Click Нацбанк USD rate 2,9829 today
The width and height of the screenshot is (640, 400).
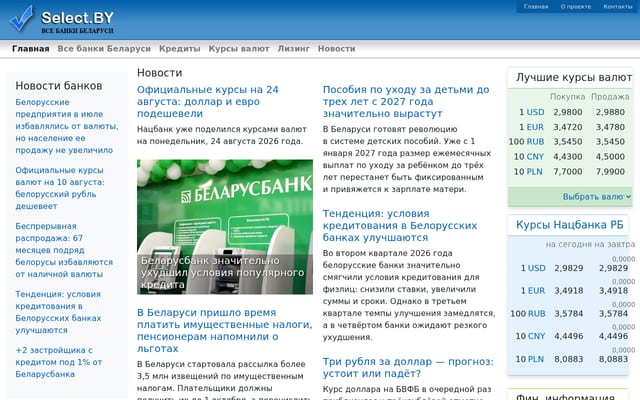click(x=569, y=268)
